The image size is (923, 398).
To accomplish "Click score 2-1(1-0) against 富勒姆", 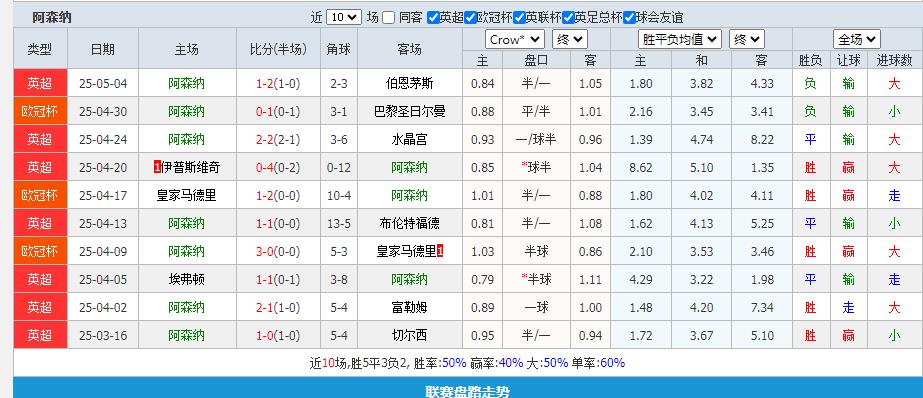I will pos(278,307).
